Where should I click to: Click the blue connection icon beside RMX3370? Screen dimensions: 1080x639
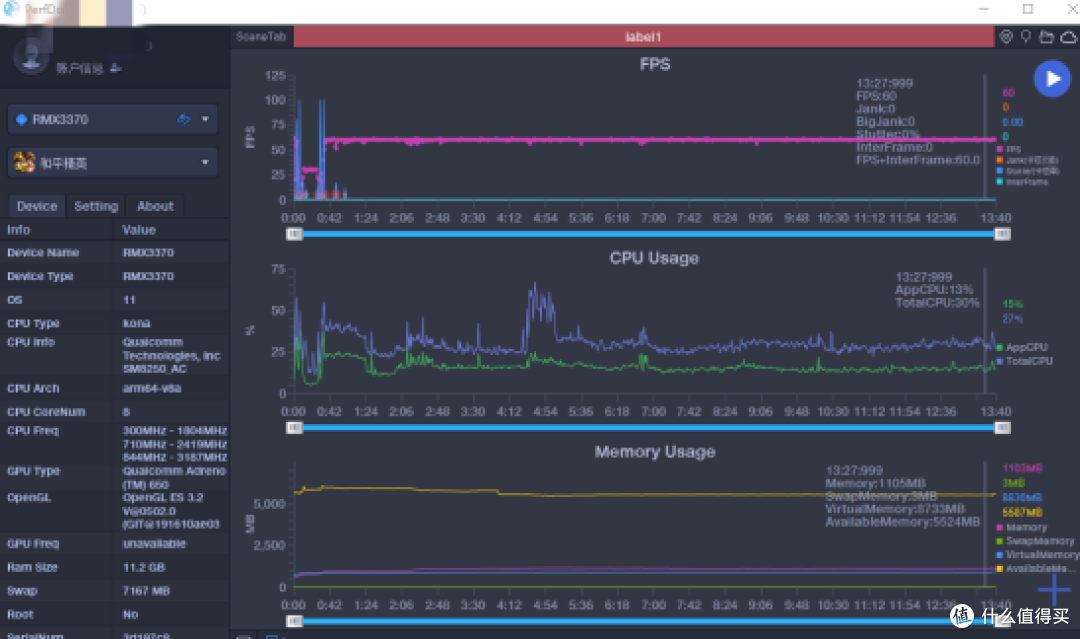pos(21,119)
